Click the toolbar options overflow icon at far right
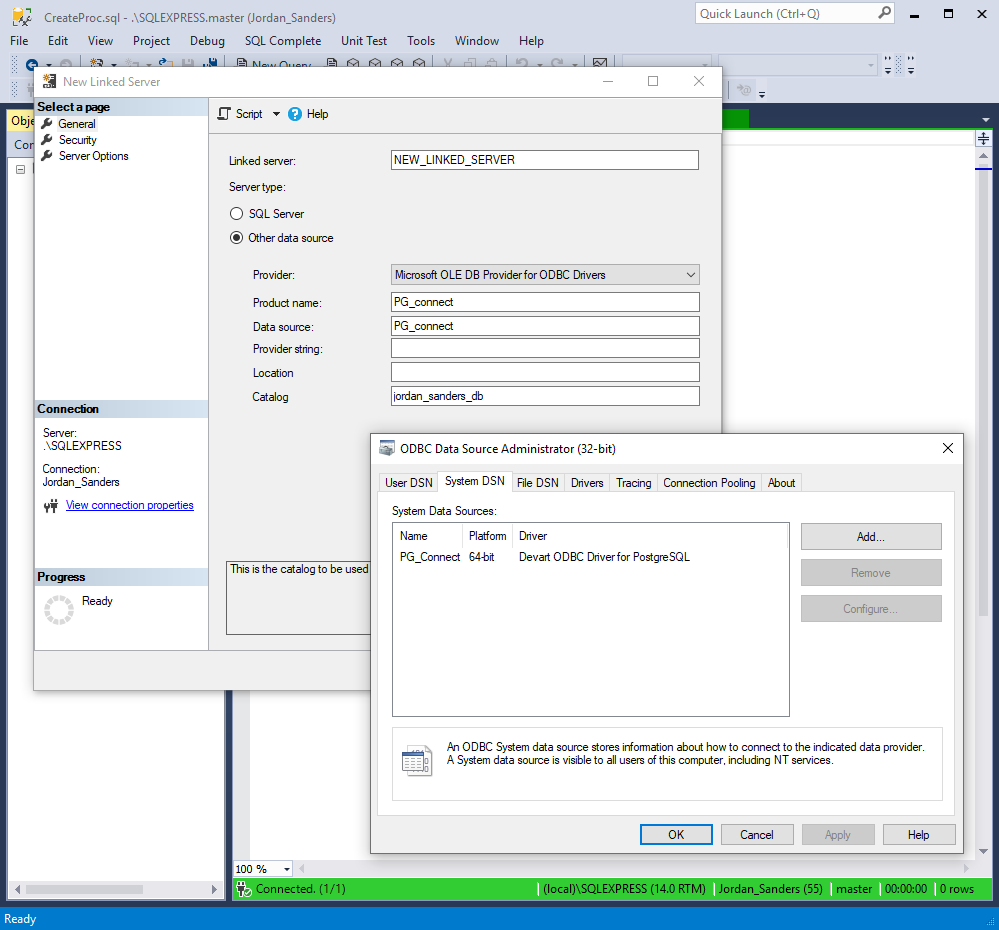 (911, 64)
